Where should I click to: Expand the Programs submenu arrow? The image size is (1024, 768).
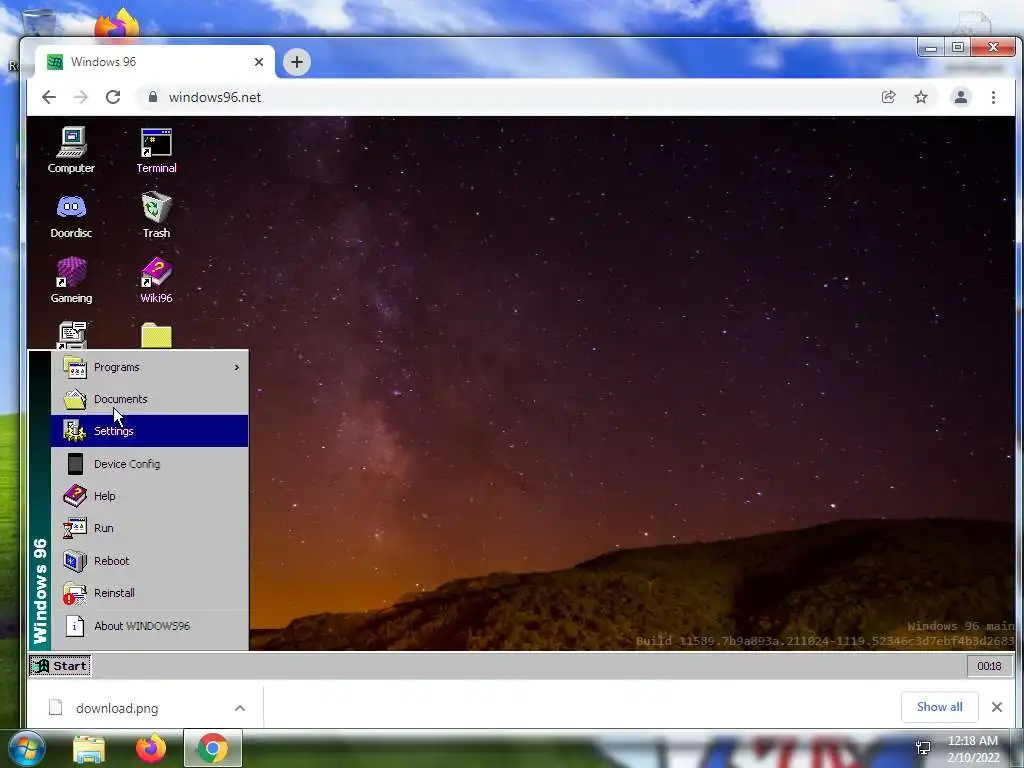(x=236, y=368)
